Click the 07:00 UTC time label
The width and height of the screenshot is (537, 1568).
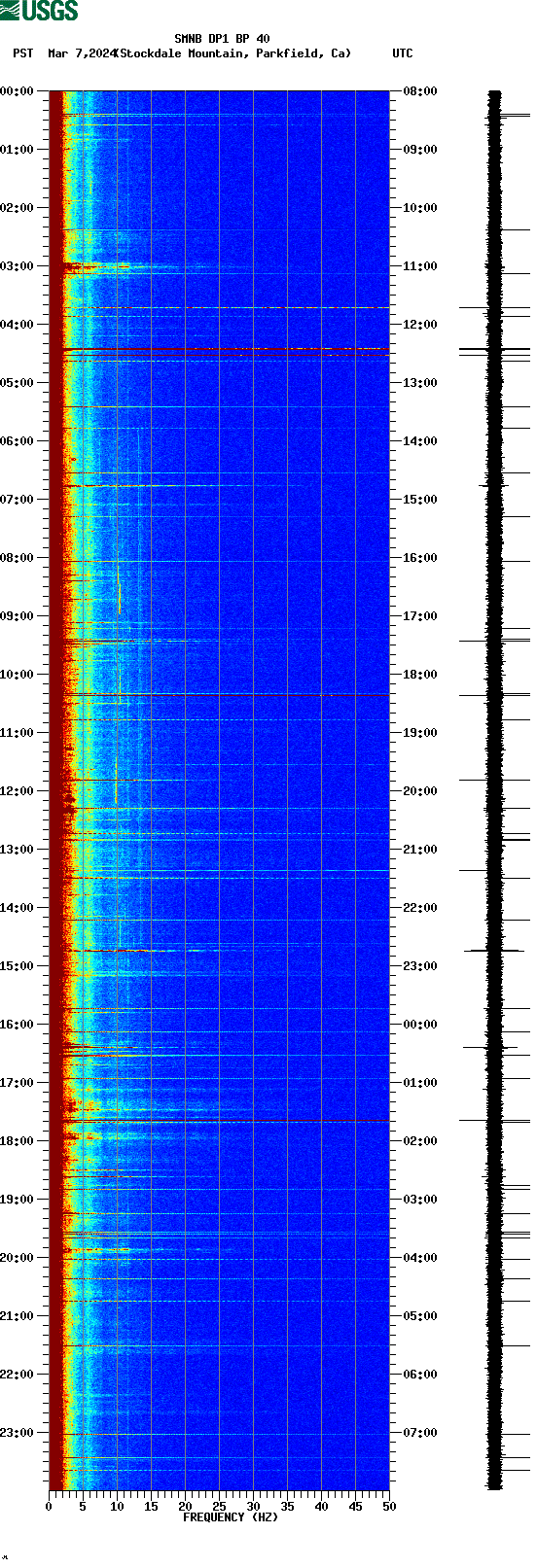[x=419, y=1433]
